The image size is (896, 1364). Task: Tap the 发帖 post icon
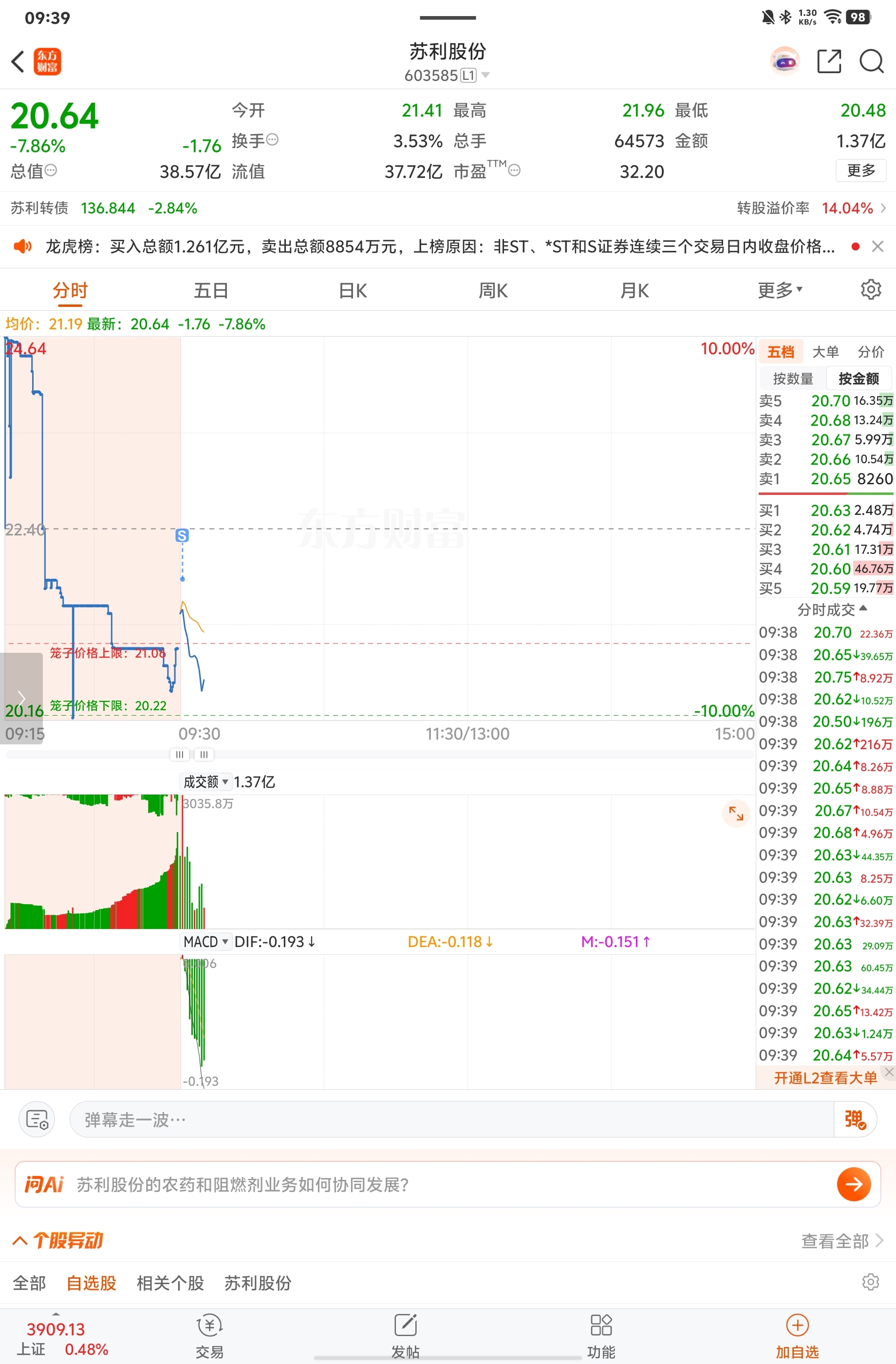(406, 1336)
